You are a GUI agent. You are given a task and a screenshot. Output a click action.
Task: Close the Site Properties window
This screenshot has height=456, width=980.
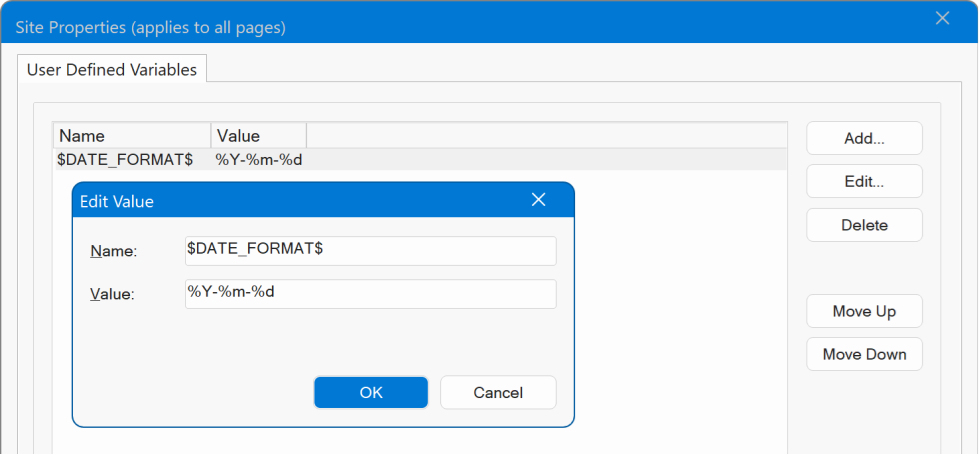tap(941, 18)
